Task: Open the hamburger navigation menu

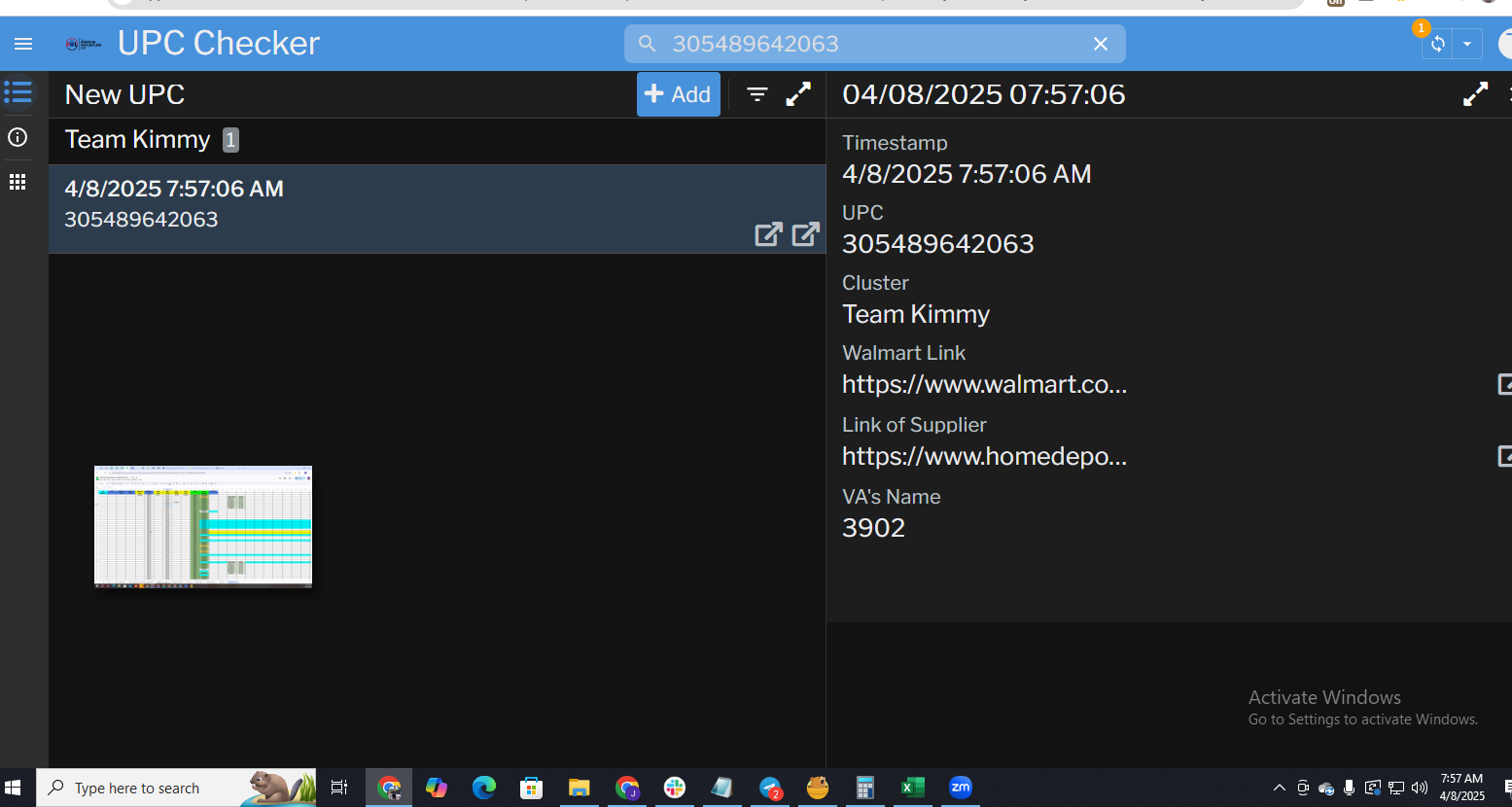Action: (x=23, y=44)
